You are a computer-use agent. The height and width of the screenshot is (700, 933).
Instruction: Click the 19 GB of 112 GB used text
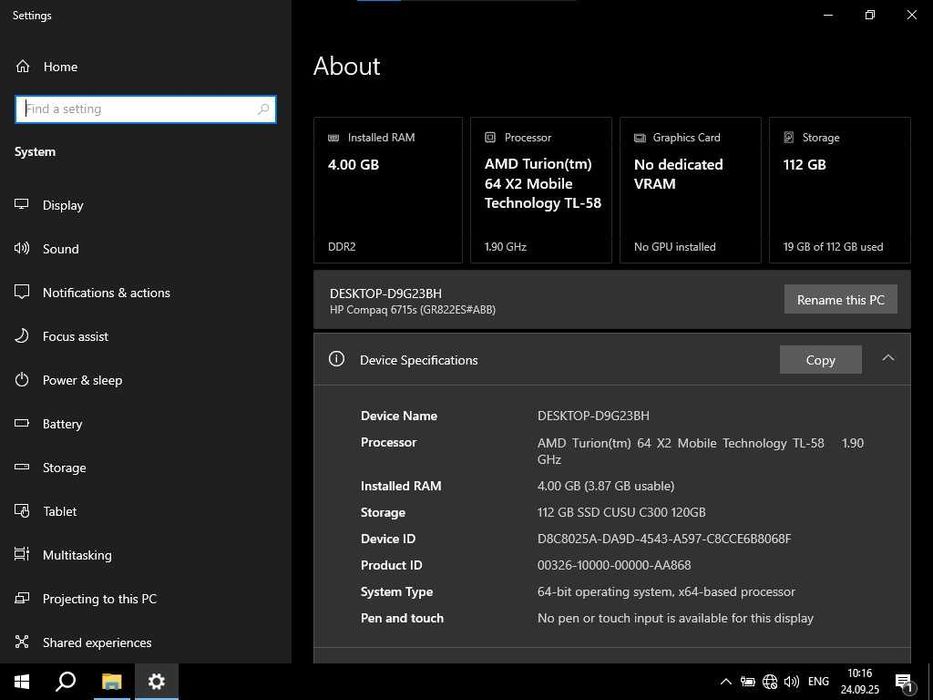pyautogui.click(x=833, y=246)
